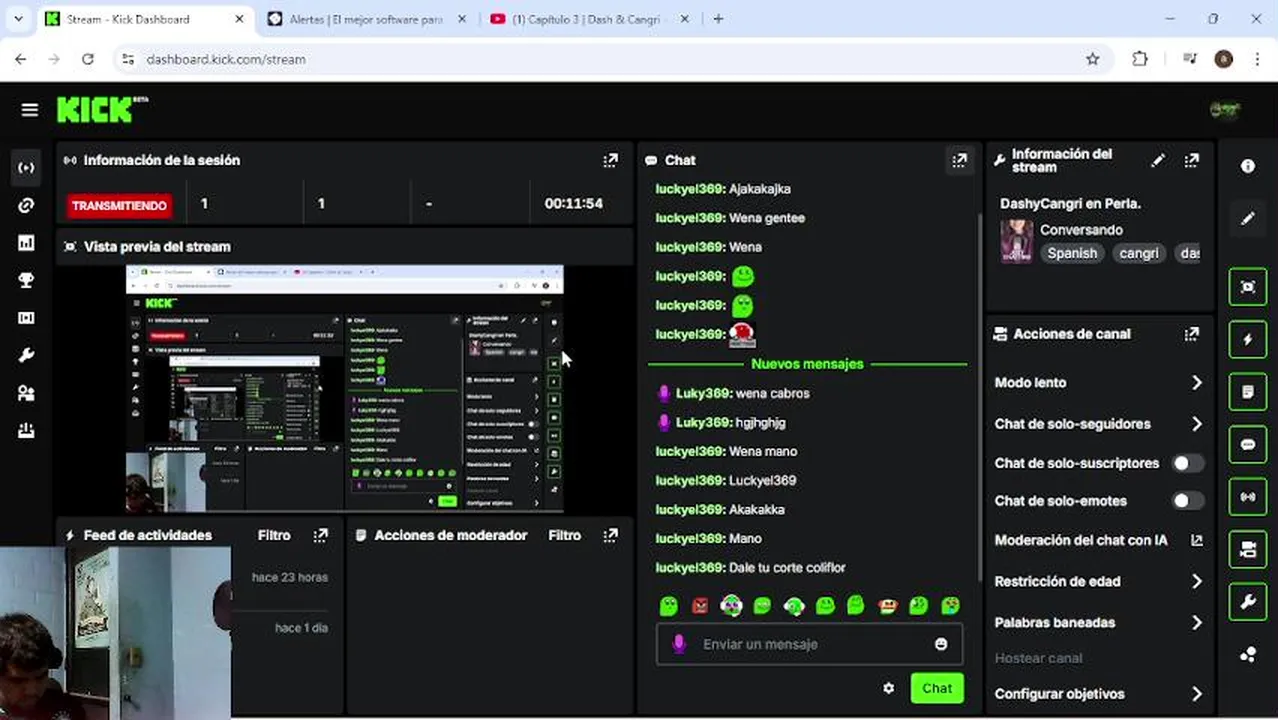The image size is (1278, 720).
Task: Pop out the Acciones de moderador panel
Action: pos(610,535)
